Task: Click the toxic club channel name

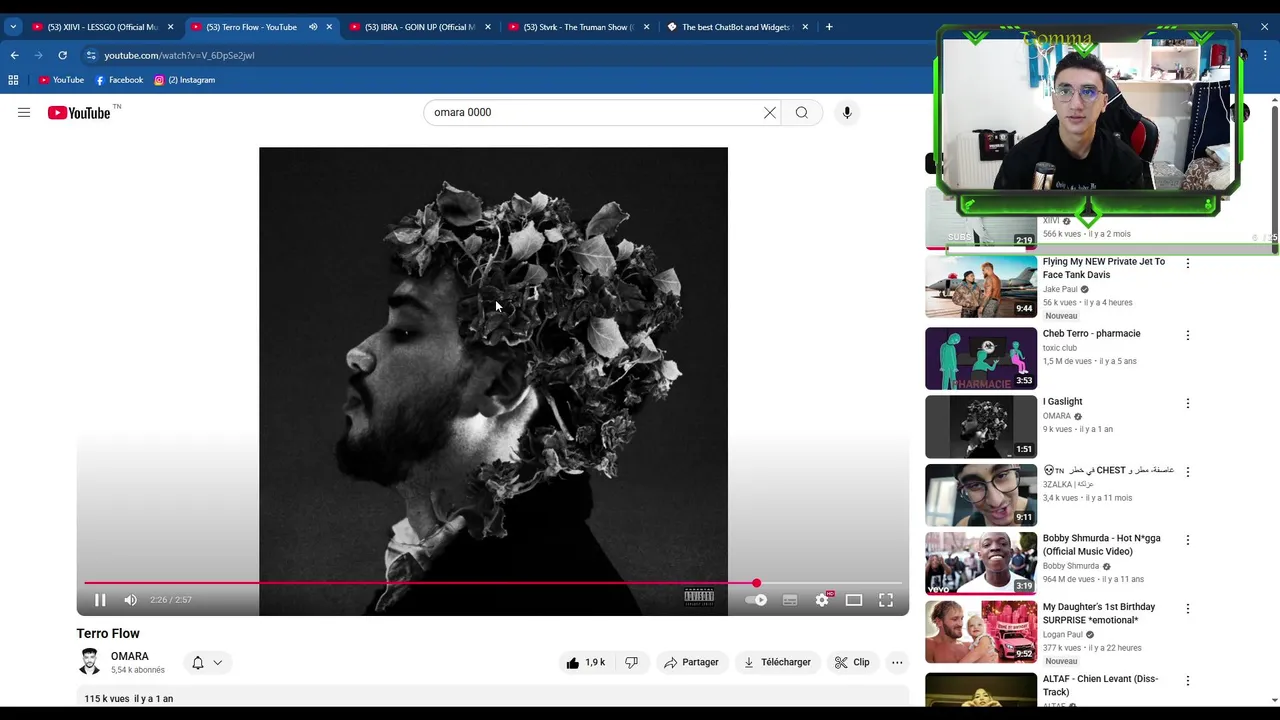Action: coord(1060,348)
